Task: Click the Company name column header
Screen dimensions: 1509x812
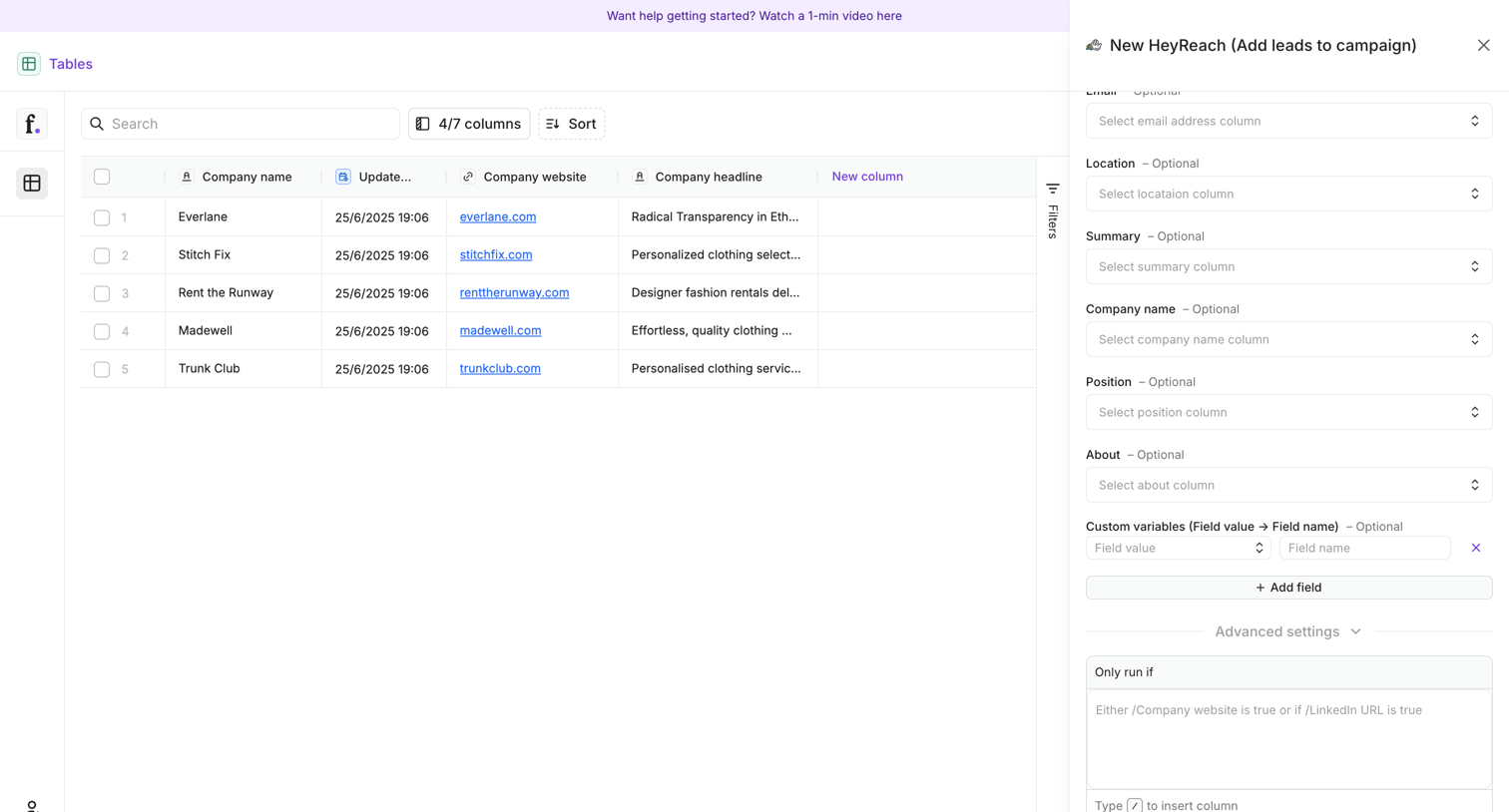Action: pos(244,177)
